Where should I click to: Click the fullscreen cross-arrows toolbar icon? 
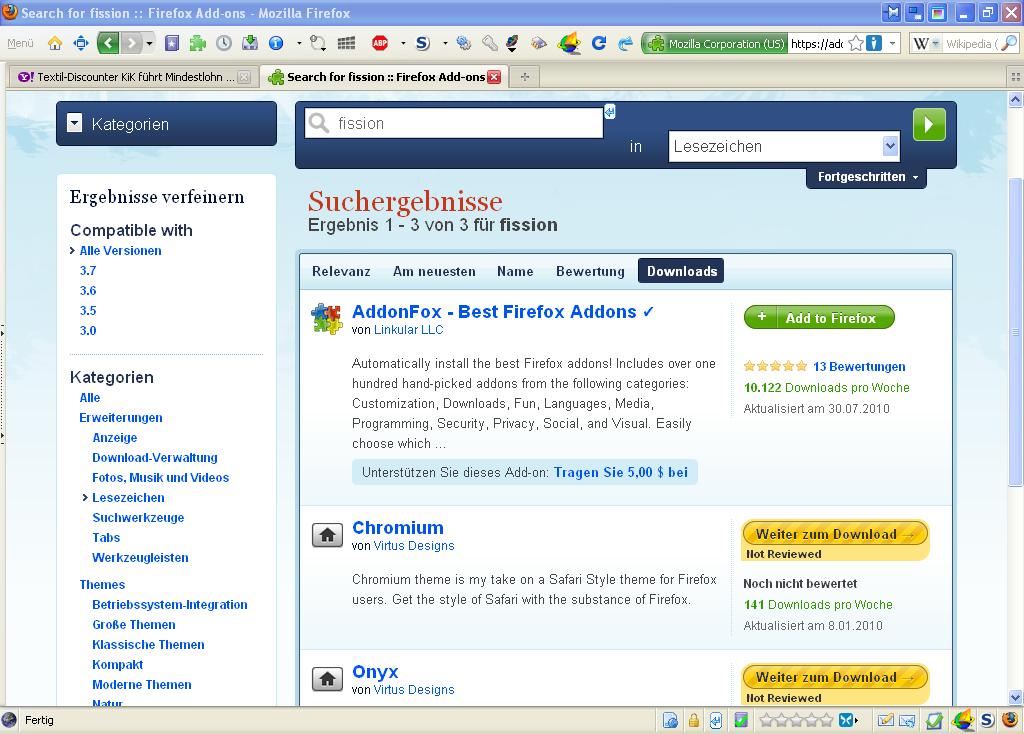pos(81,44)
